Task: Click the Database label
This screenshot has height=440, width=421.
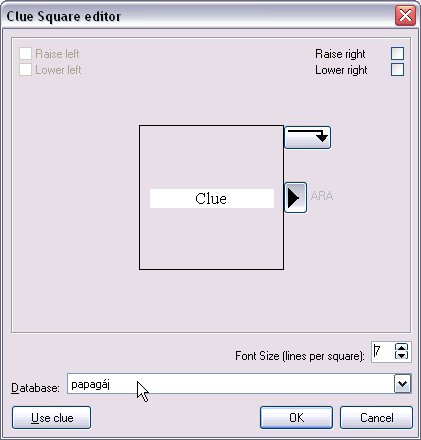Action: pos(35,388)
